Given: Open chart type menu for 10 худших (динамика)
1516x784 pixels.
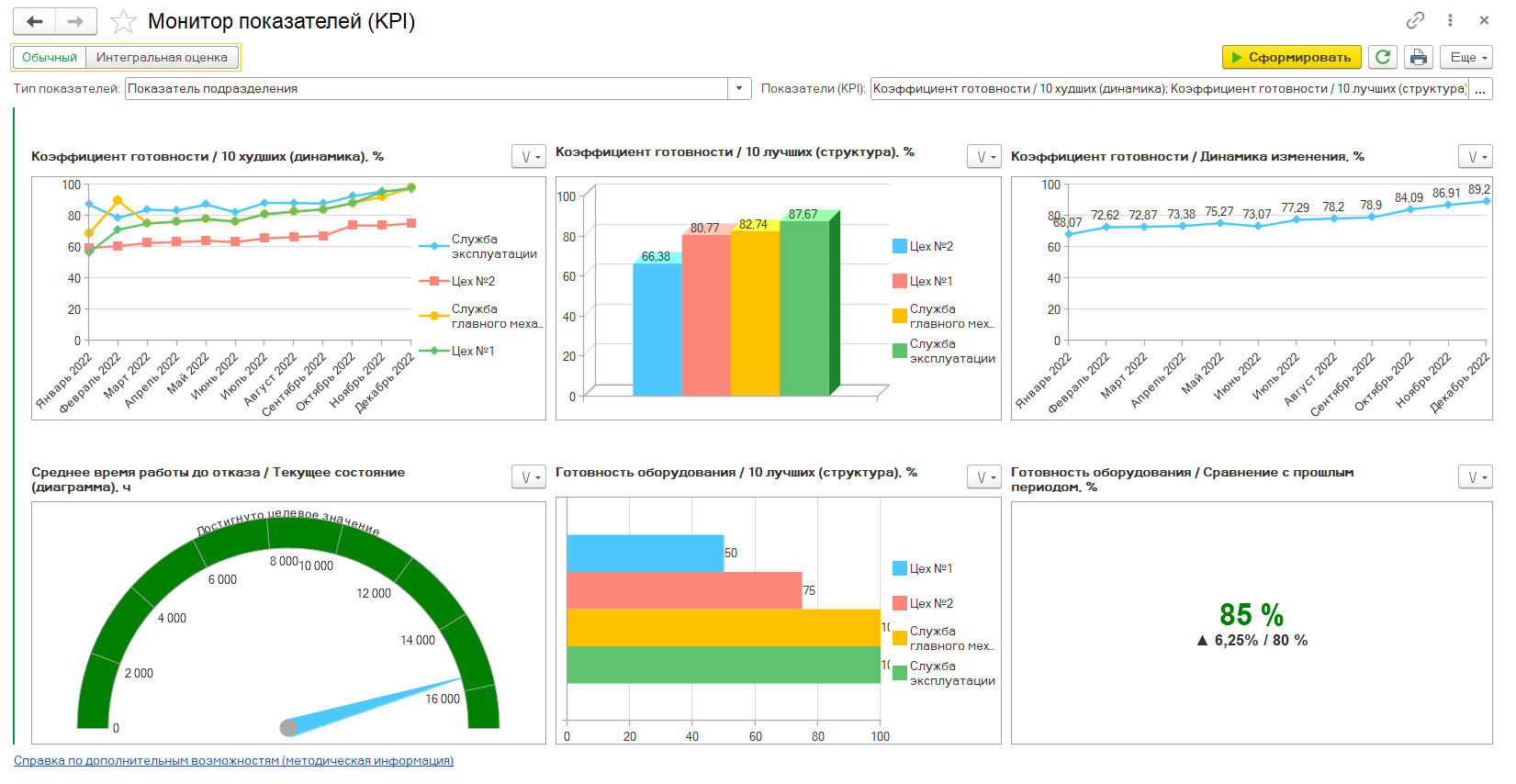Looking at the screenshot, I should 529,157.
